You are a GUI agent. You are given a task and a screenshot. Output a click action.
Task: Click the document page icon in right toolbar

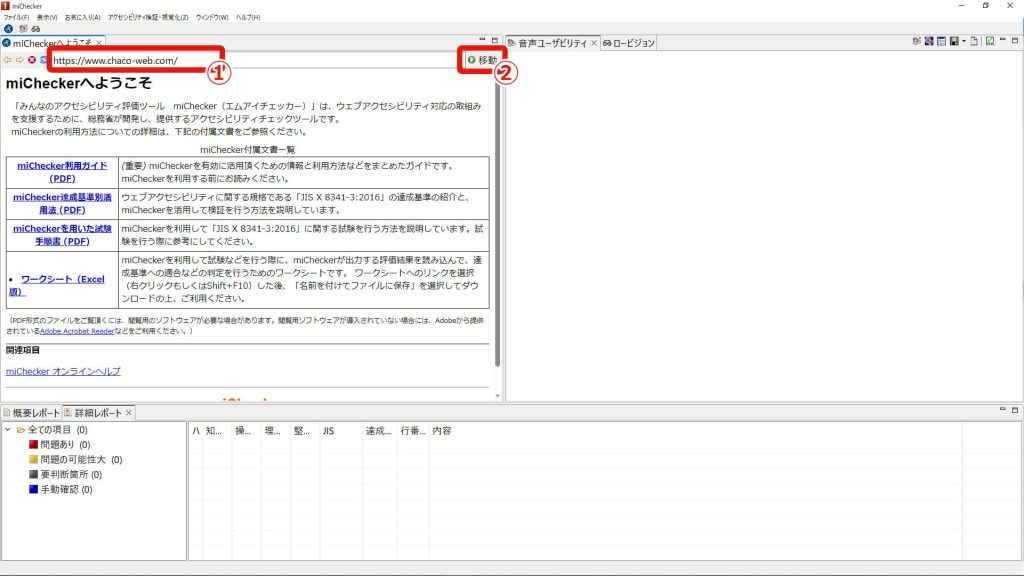(x=974, y=41)
